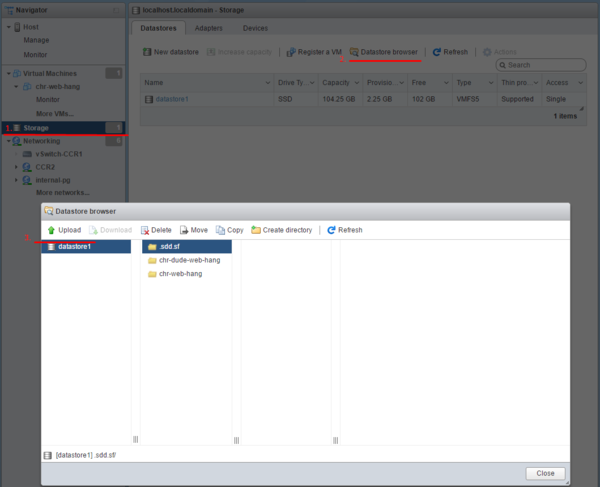Collapse the chr-web-hang VM node
Screen dimensions: 600x487
pyautogui.click(x=16, y=86)
